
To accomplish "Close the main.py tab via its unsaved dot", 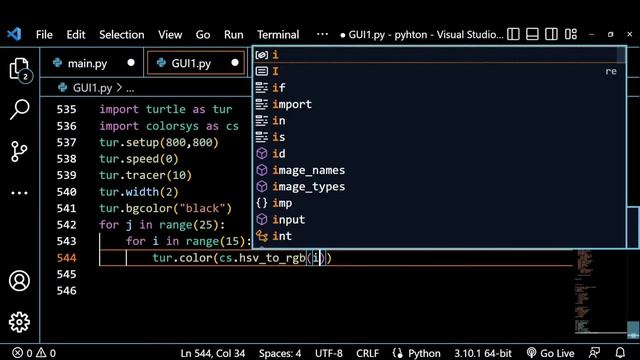I will (x=131, y=63).
